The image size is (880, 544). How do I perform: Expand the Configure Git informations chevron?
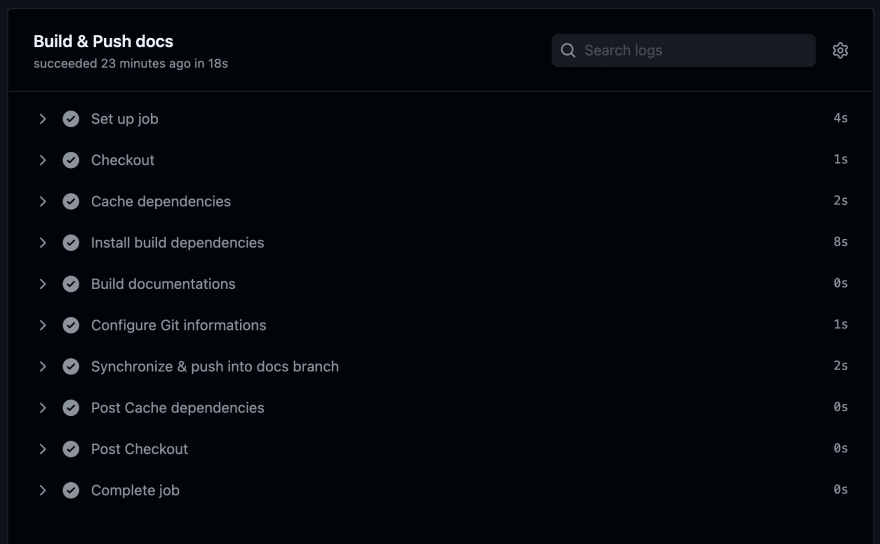click(x=43, y=325)
